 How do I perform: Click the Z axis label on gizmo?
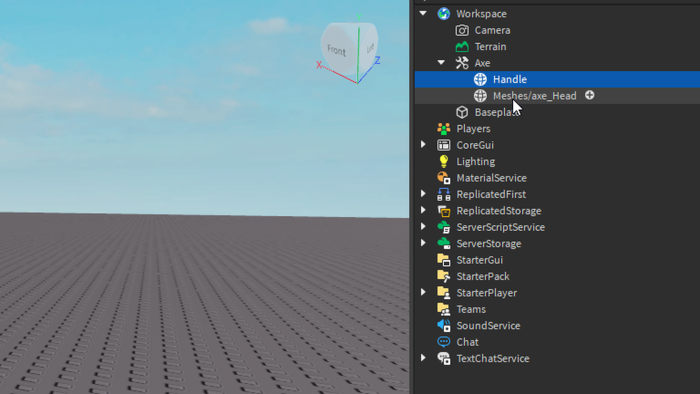[x=377, y=60]
